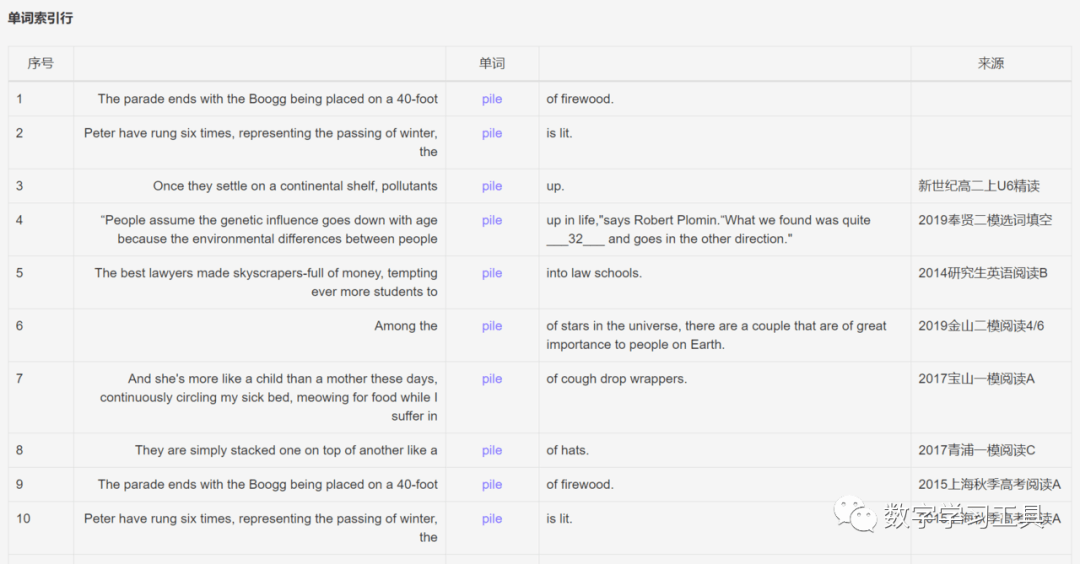Select source "2015上海秋季高考阅读A"
This screenshot has height=564, width=1080.
[x=990, y=484]
